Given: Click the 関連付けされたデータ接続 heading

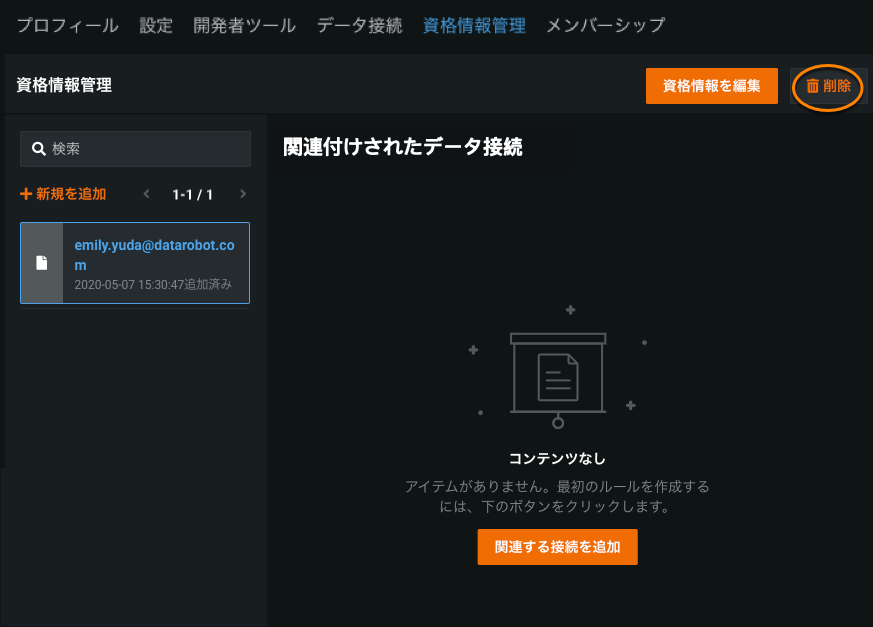Looking at the screenshot, I should tap(403, 147).
